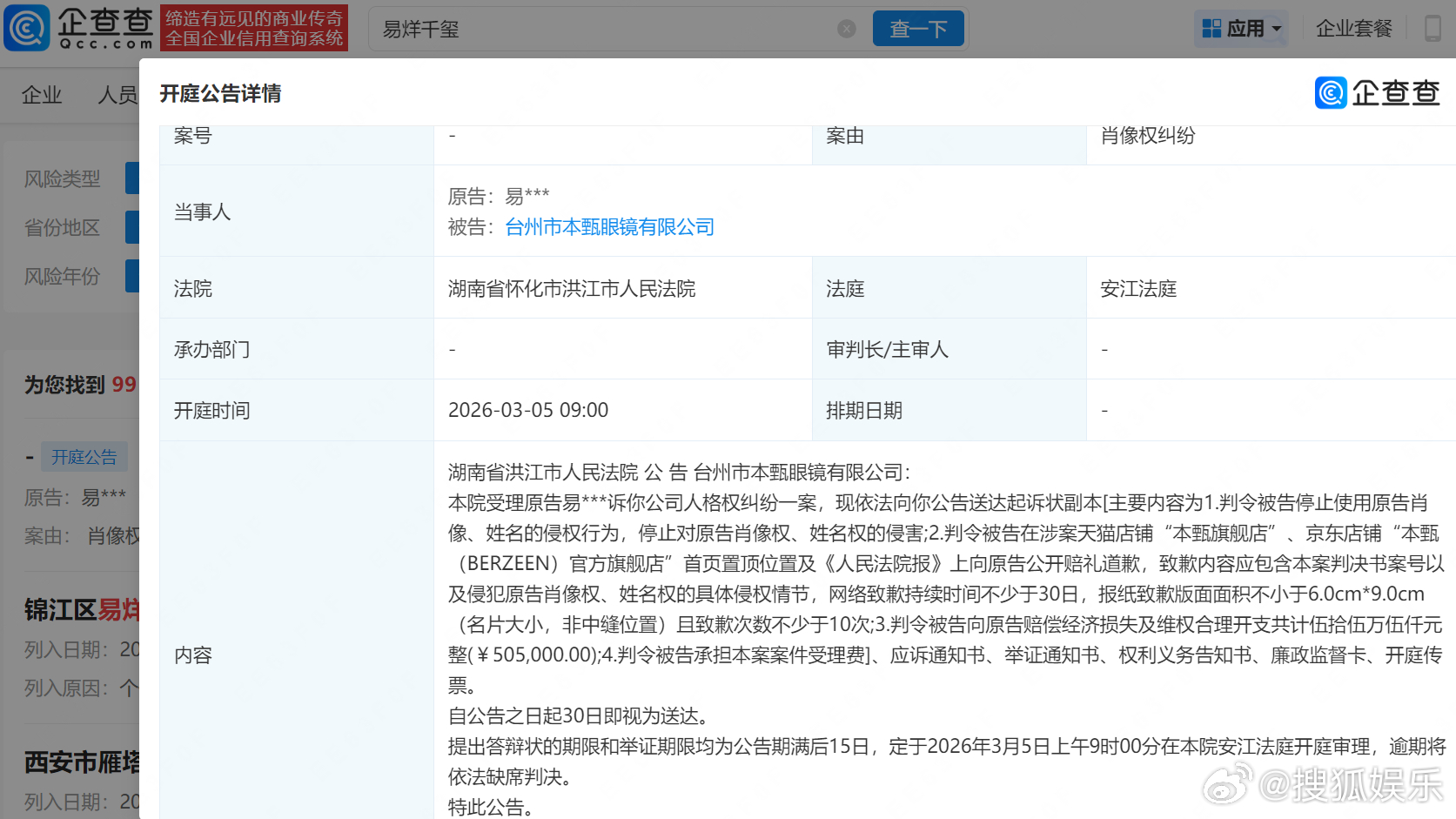This screenshot has height=819, width=1456.
Task: Click the plaintiff text 原告: 易***
Action: [499, 197]
